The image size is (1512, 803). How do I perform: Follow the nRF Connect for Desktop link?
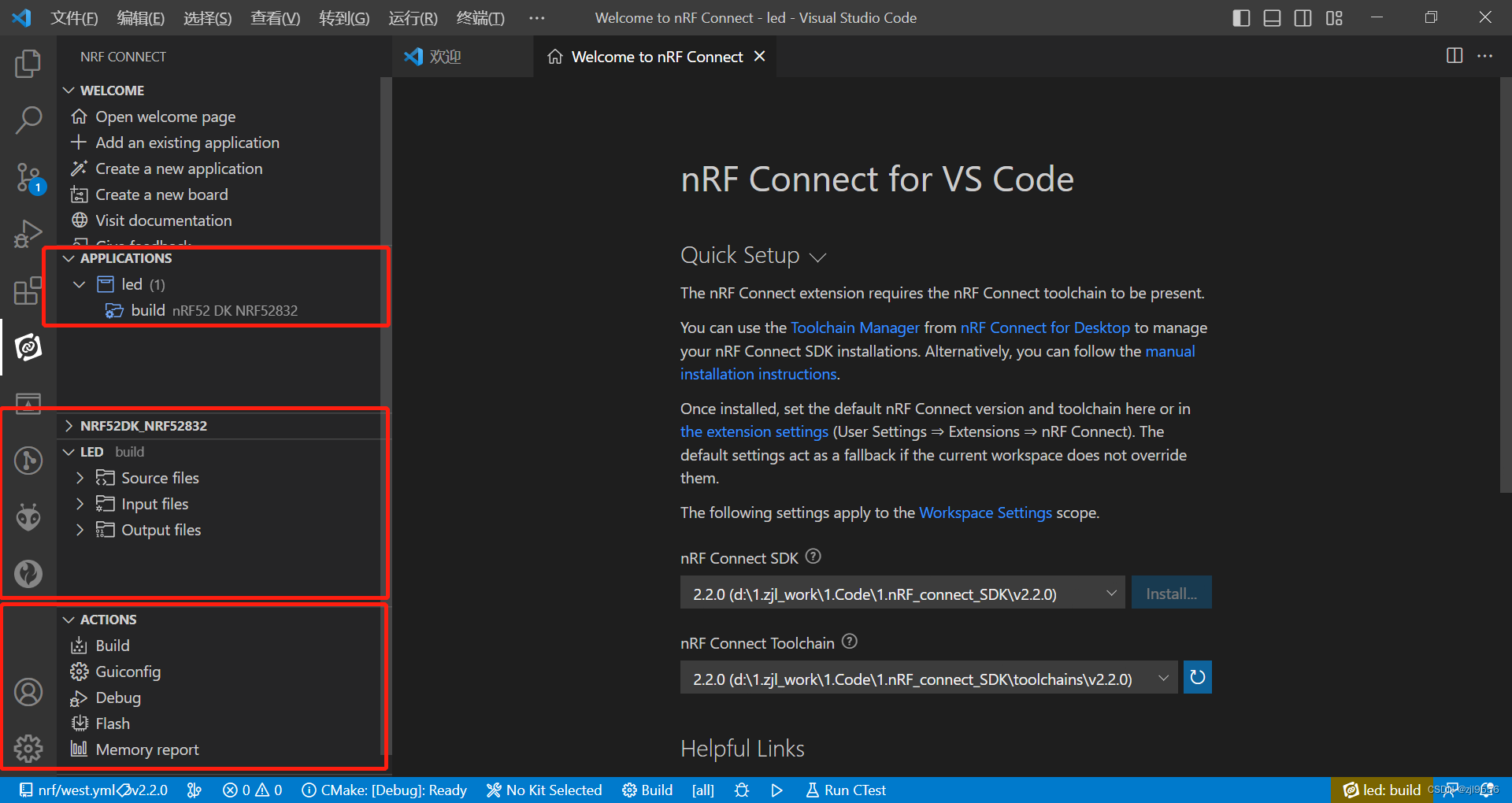click(1045, 327)
